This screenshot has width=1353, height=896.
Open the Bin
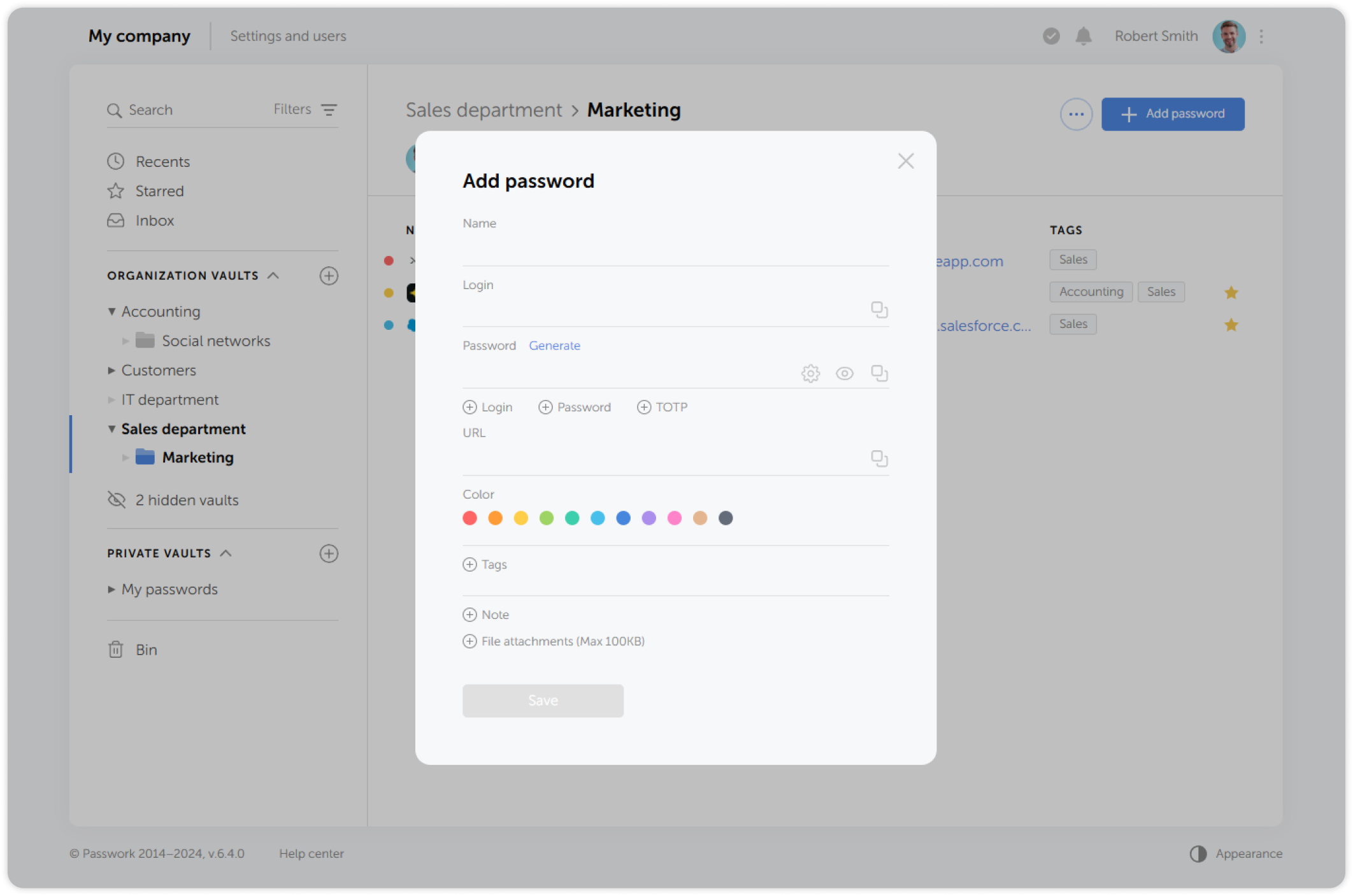147,650
